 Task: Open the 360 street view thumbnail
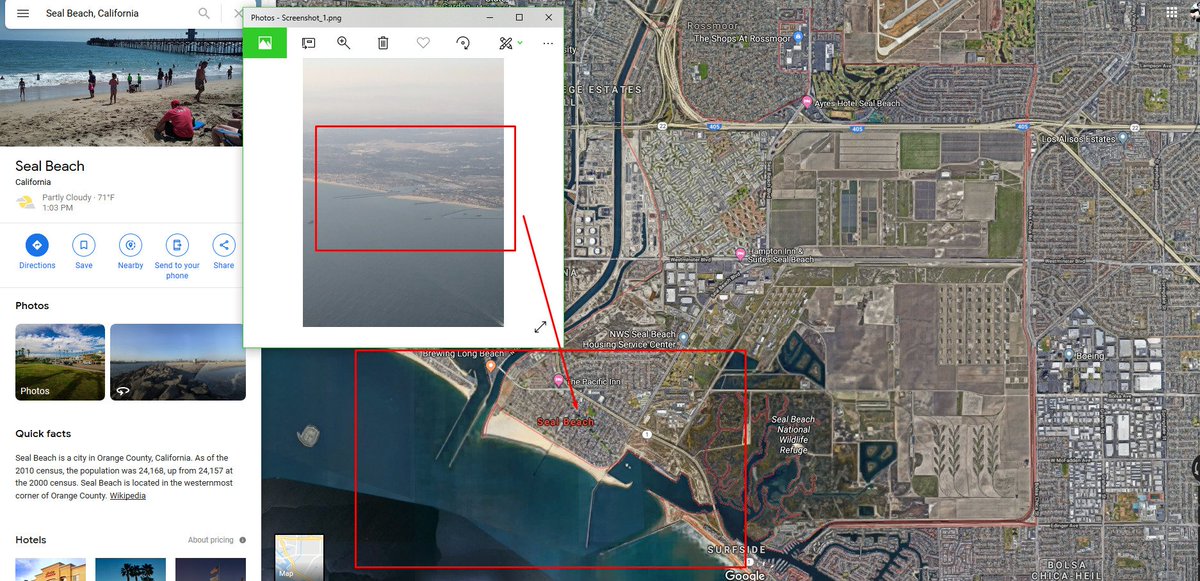(178, 362)
